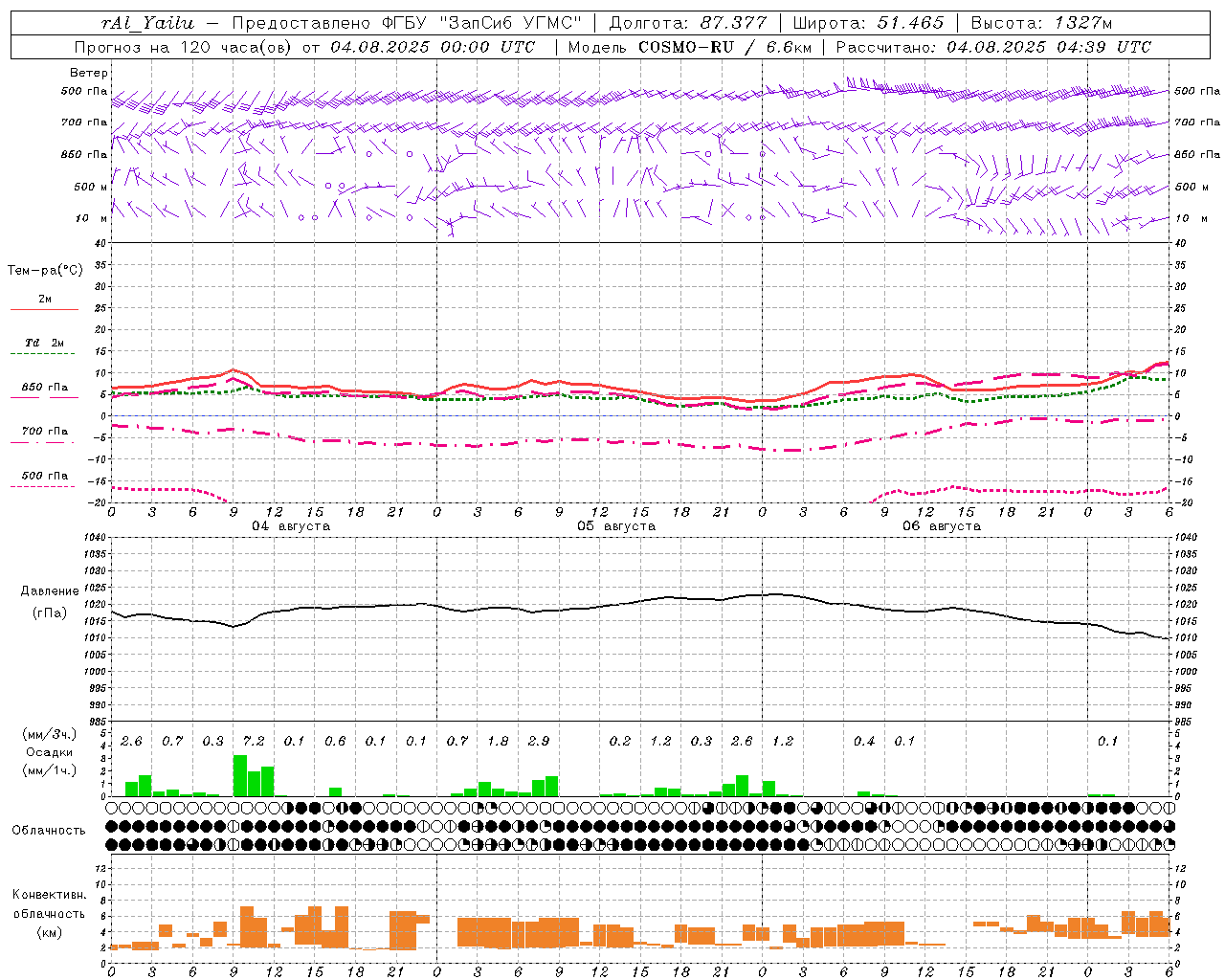
Task: Click the elevation text Высота: 1327м
Action: (1041, 23)
